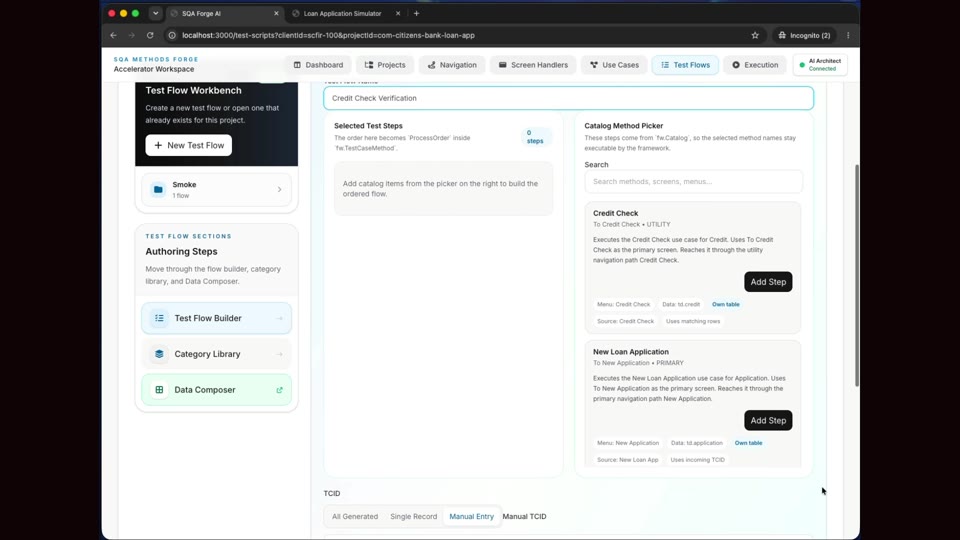Click the Test Flow Builder arrow
Viewport: 960px width, 540px height.
[x=279, y=318]
